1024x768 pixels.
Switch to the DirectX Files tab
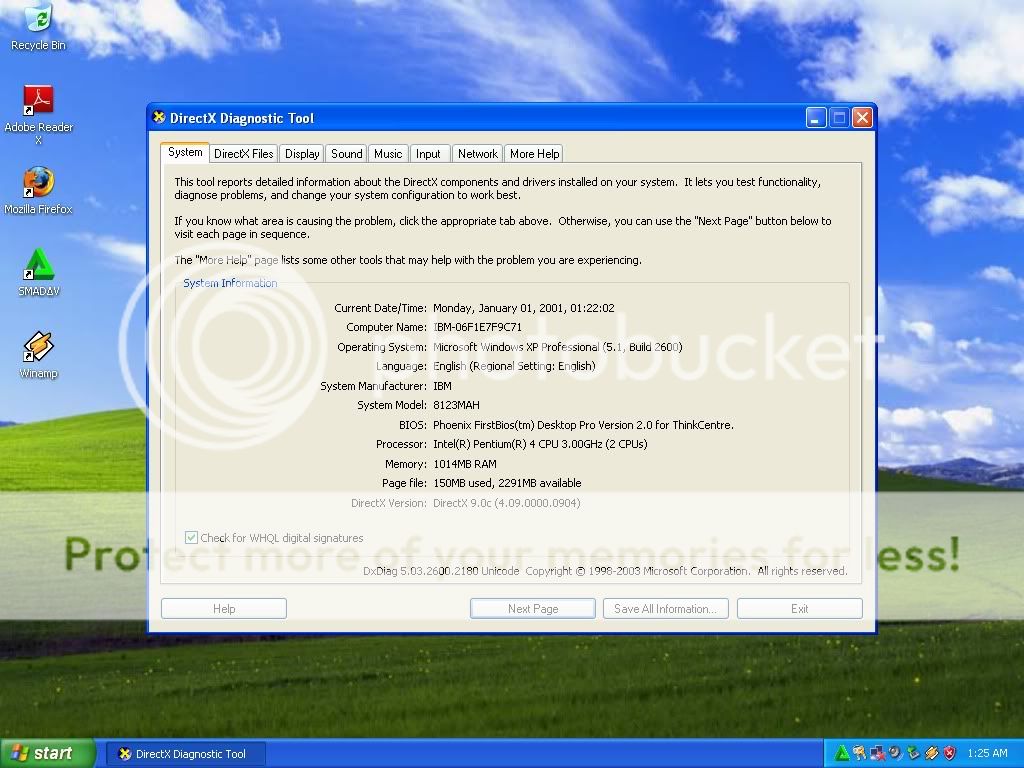point(244,154)
